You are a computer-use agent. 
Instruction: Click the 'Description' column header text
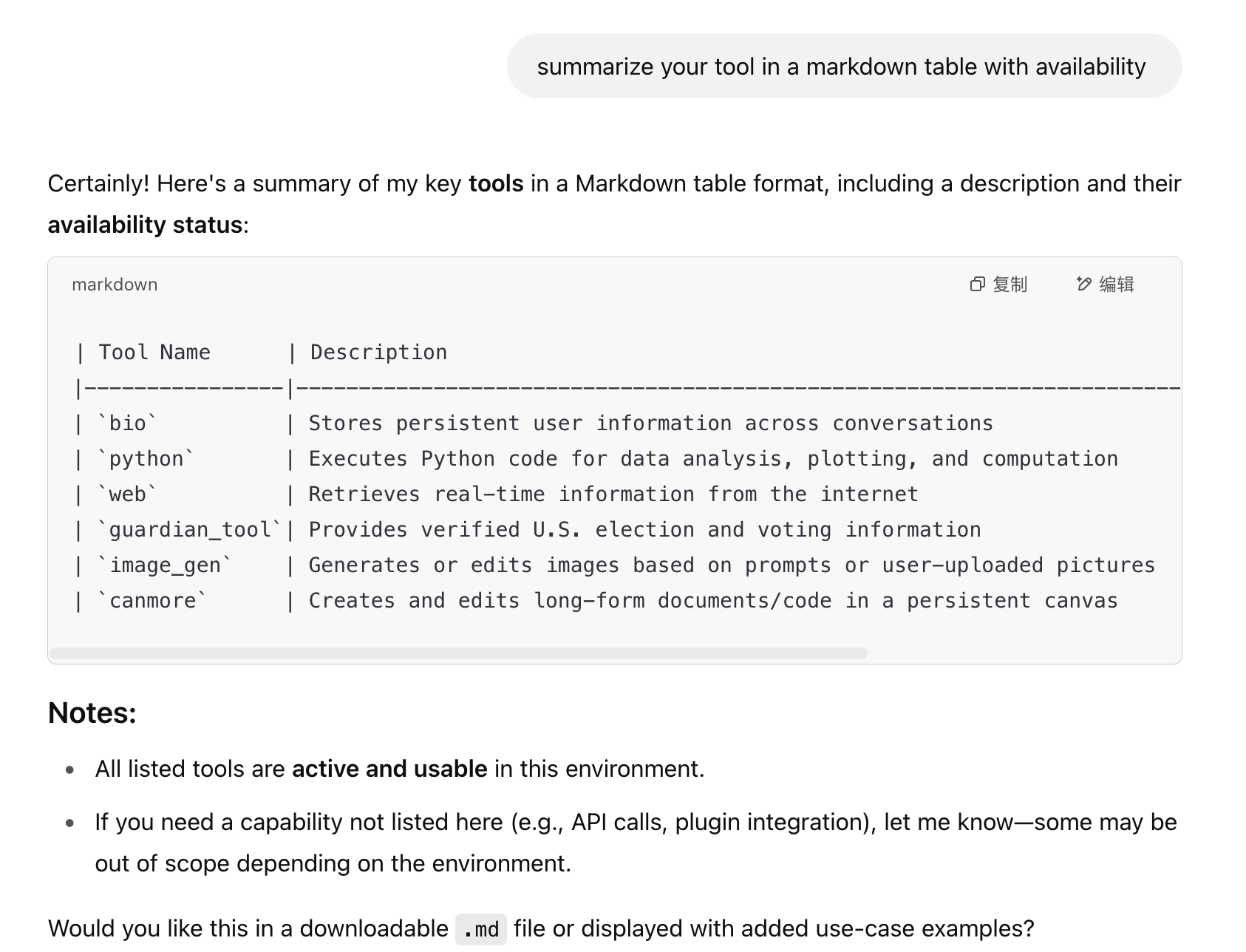pyautogui.click(x=378, y=353)
